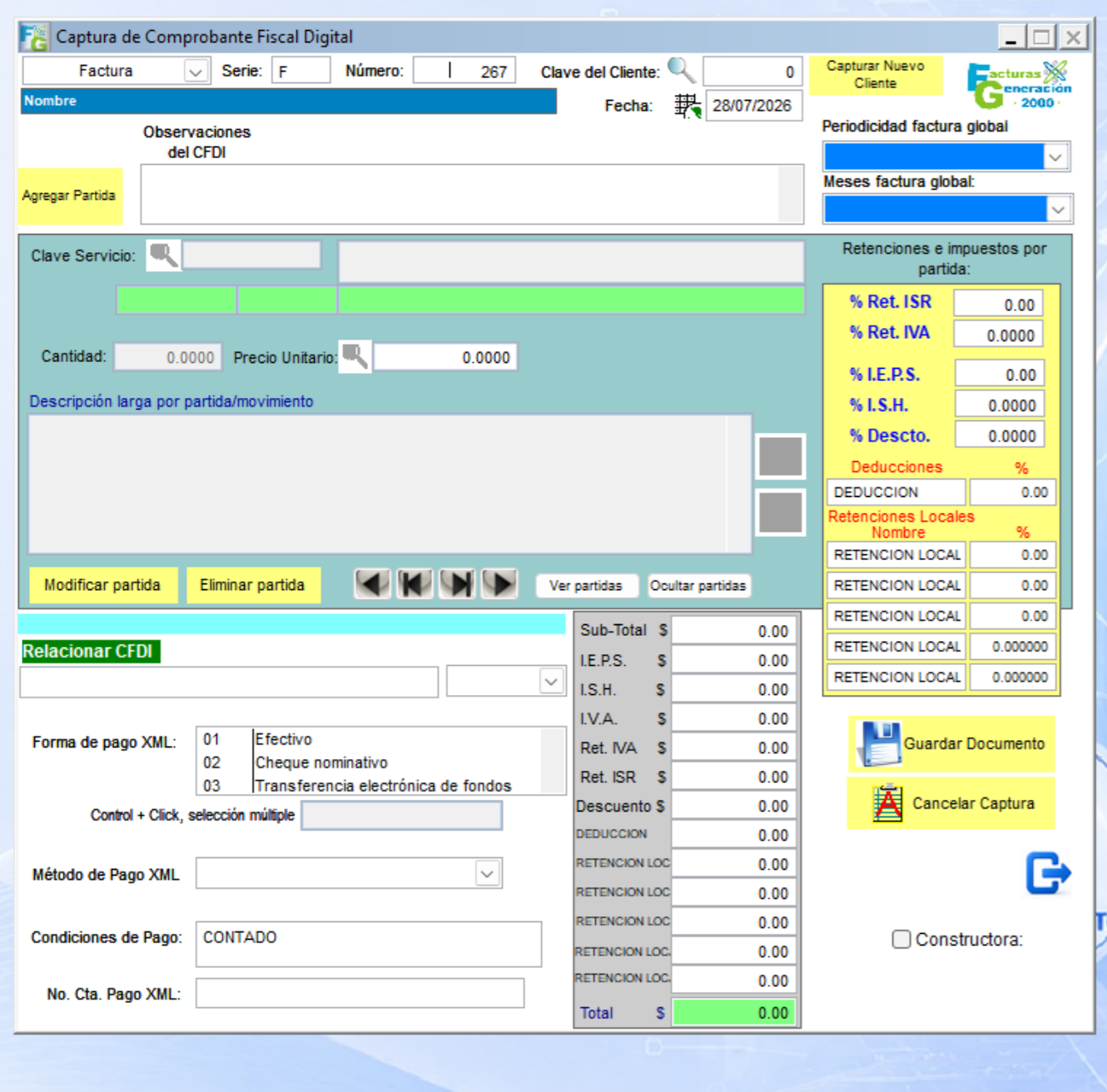Expand Meses factura global dropdown
The width and height of the screenshot is (1107, 1092).
[1058, 209]
